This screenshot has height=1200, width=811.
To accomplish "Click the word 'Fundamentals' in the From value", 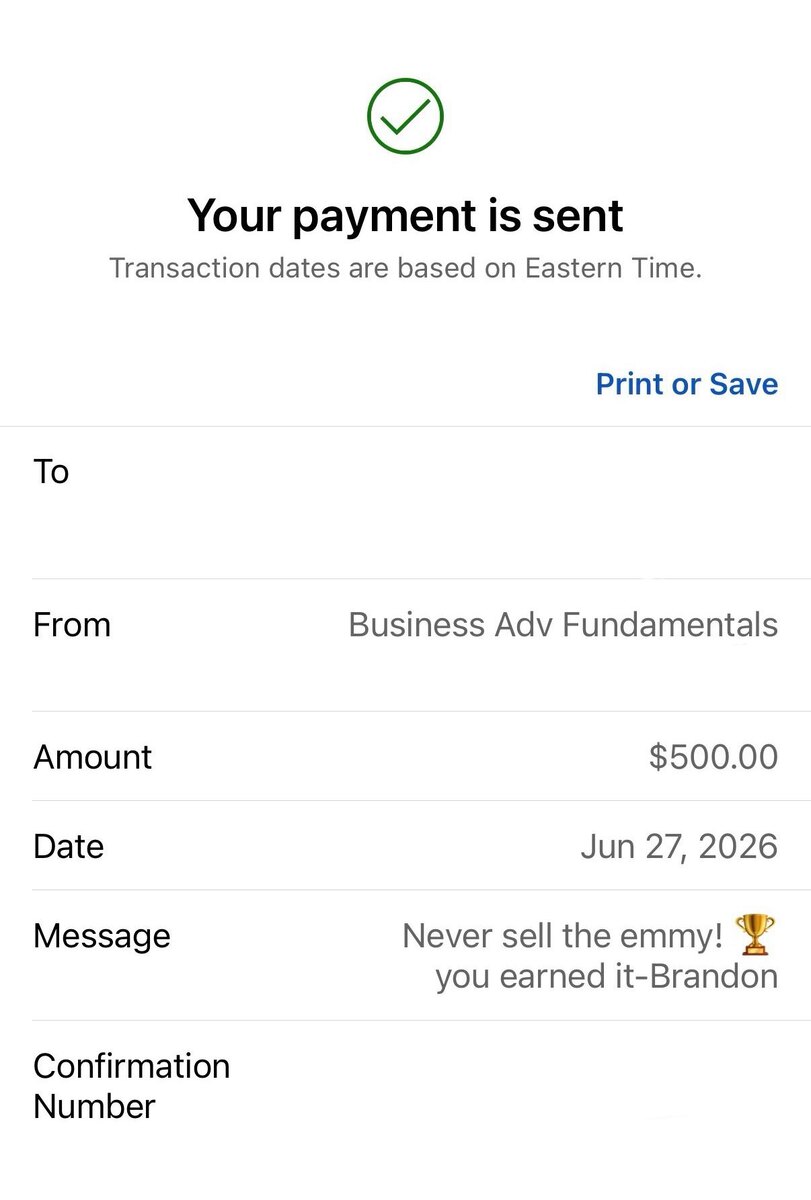I will pyautogui.click(x=670, y=625).
